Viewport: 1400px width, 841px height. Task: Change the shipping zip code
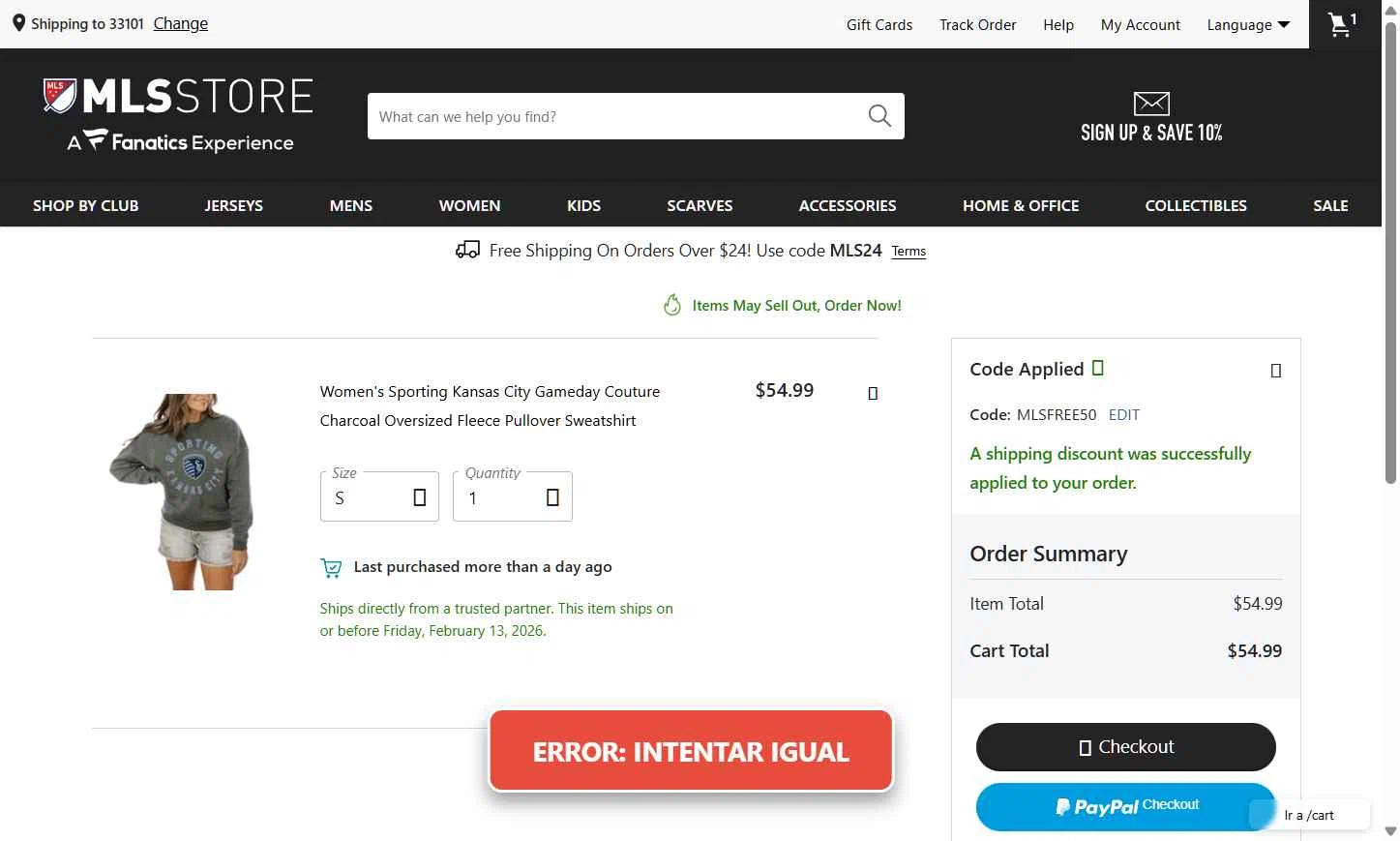coord(181,23)
